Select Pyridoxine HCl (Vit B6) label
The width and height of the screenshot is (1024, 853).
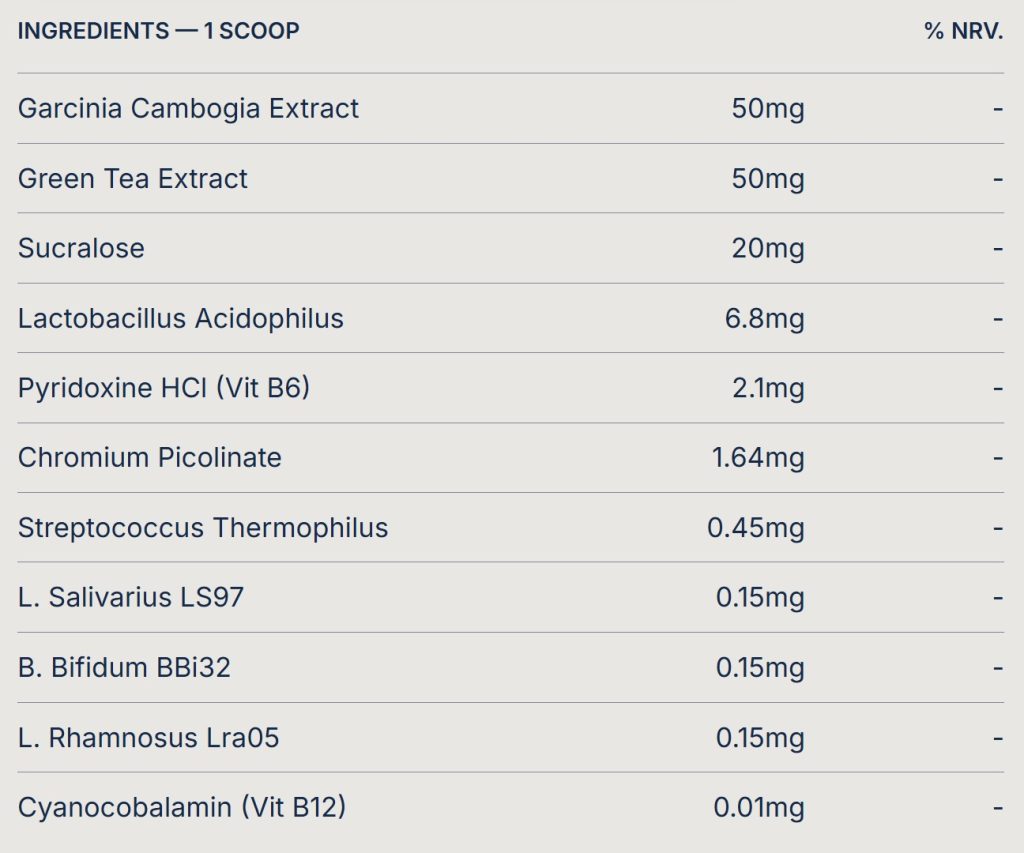163,388
